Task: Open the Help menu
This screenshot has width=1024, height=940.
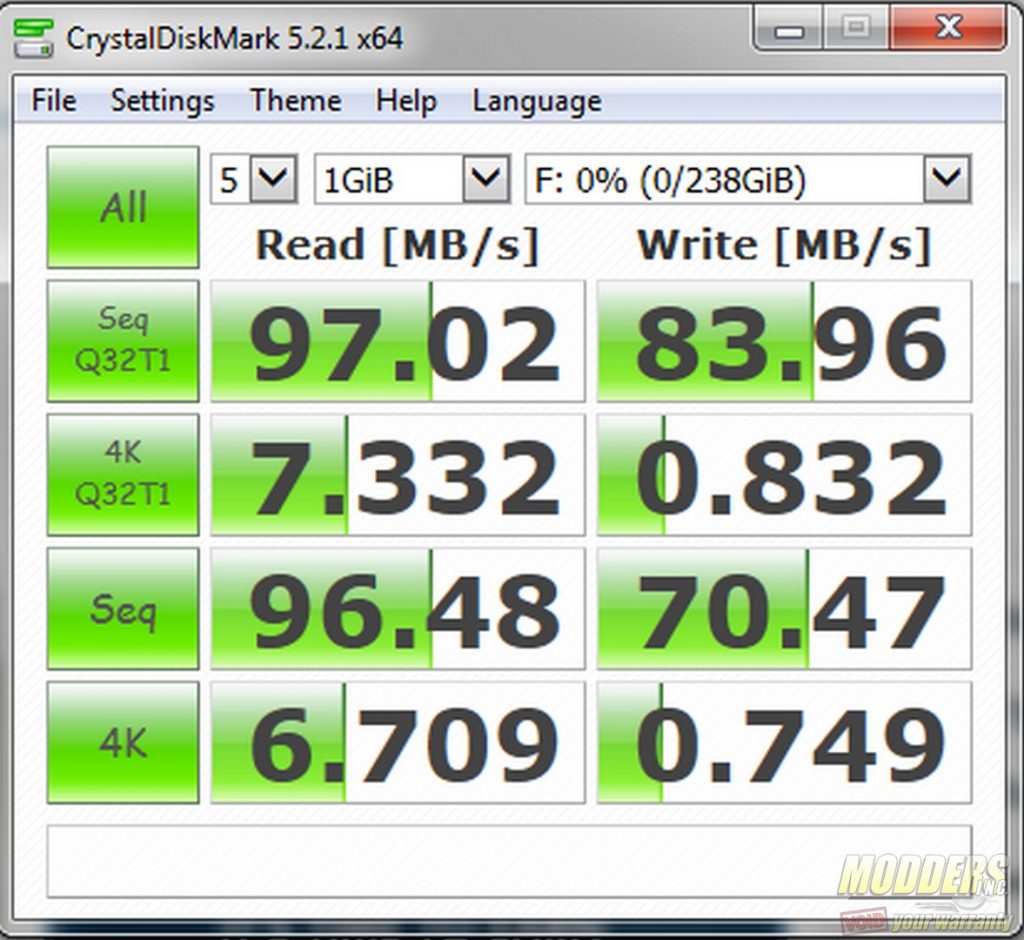Action: [x=406, y=101]
